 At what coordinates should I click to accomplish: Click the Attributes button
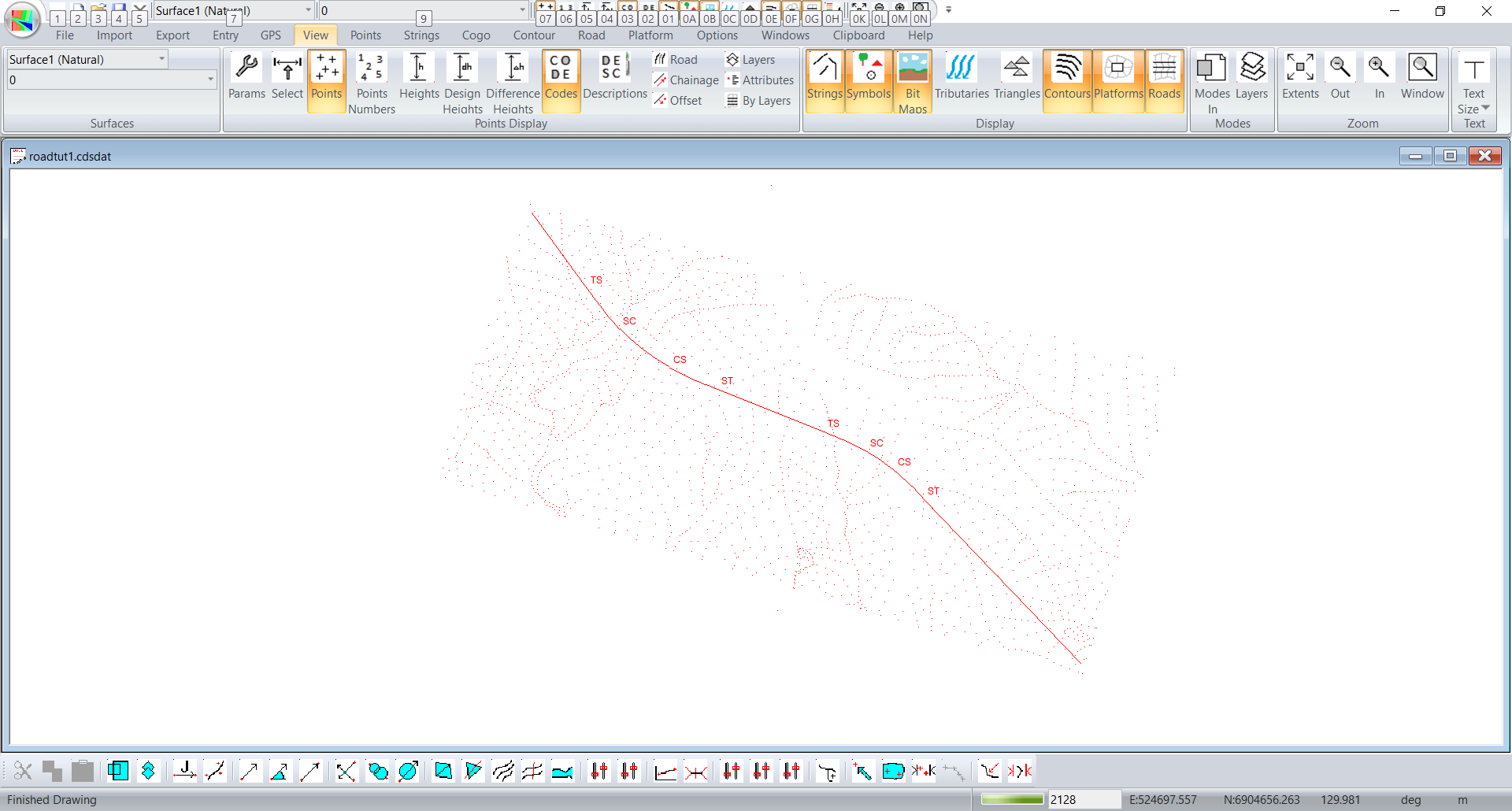click(760, 80)
